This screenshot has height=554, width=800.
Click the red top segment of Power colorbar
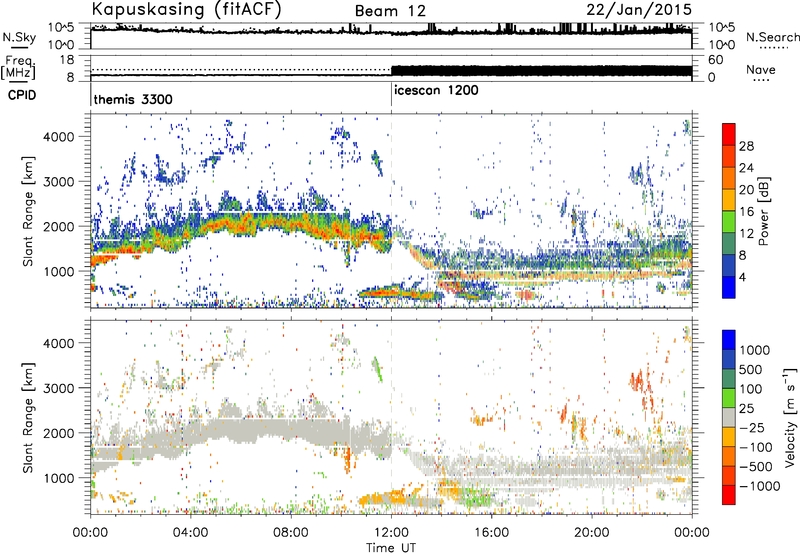pyautogui.click(x=729, y=134)
